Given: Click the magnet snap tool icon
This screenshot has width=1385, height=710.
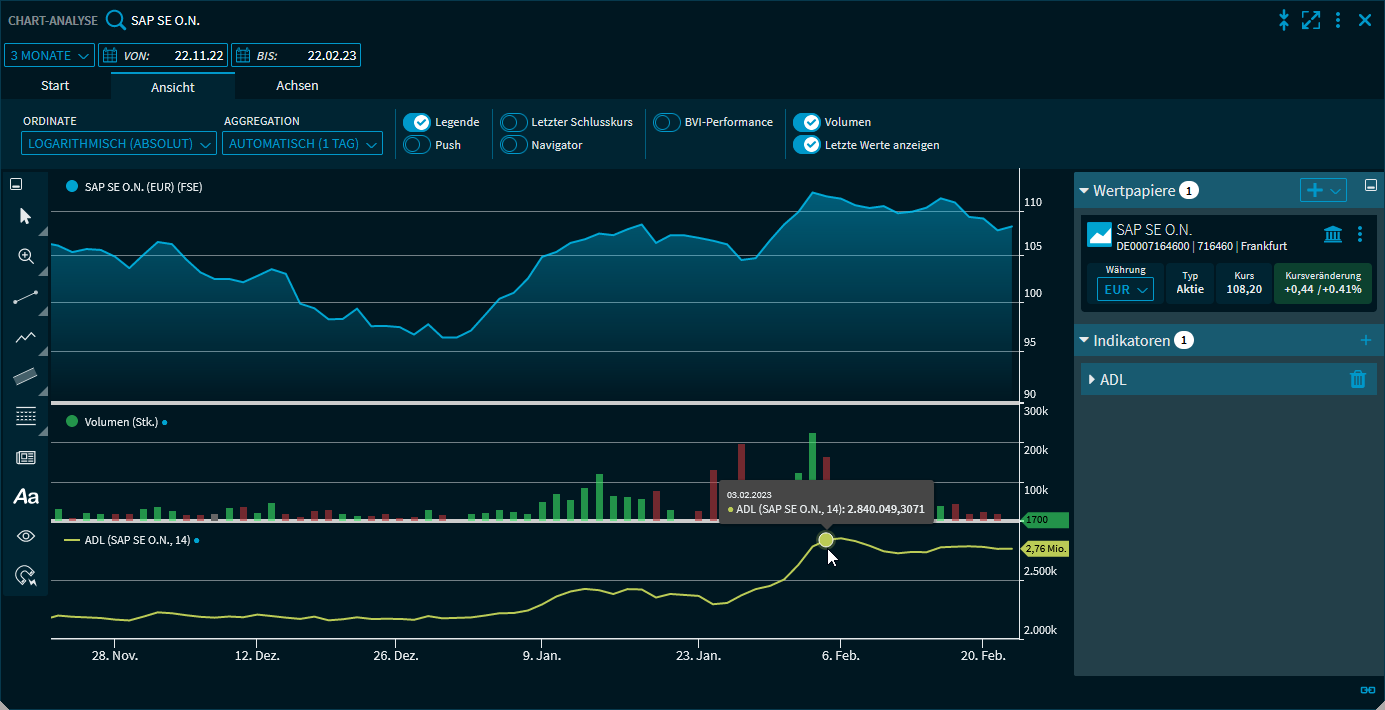Looking at the screenshot, I should pos(26,576).
